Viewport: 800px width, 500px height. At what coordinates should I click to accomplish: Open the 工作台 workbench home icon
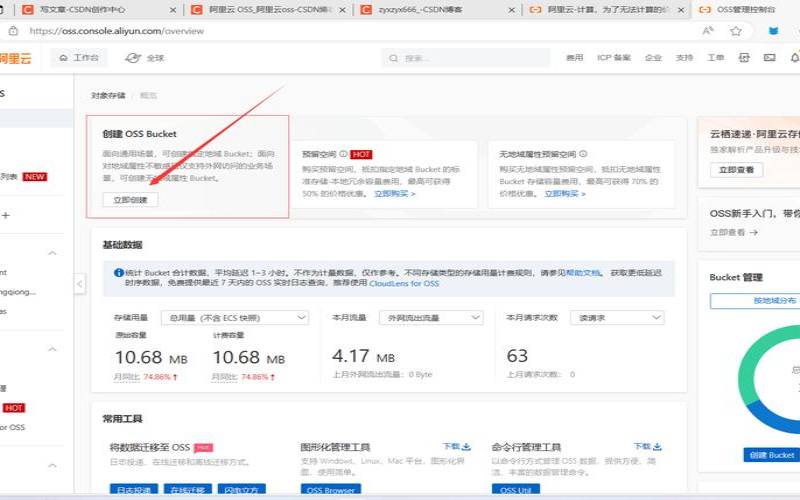coord(63,58)
